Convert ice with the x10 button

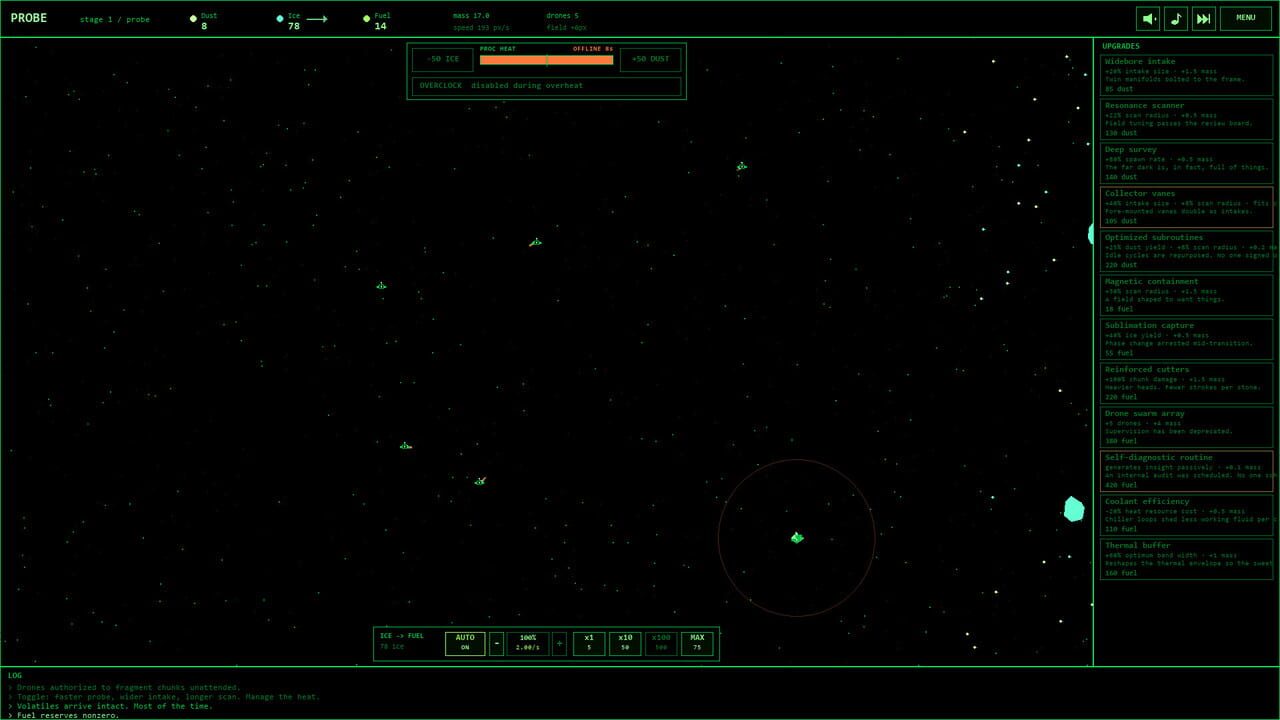click(x=625, y=643)
